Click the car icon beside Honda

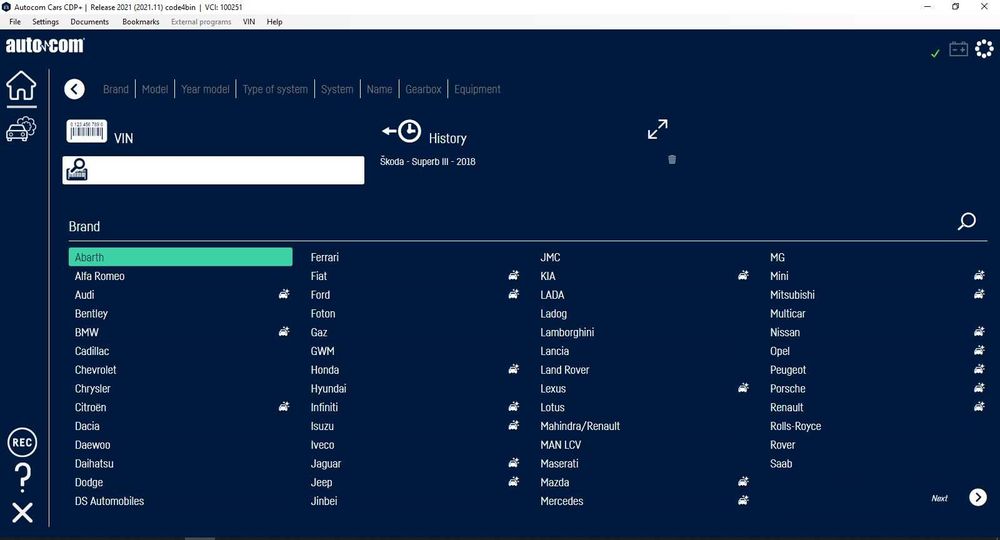pos(513,369)
